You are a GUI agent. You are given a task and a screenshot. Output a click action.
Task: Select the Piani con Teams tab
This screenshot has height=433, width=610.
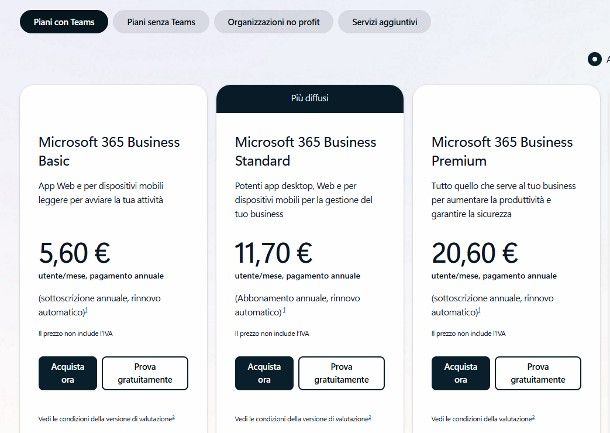pyautogui.click(x=64, y=21)
